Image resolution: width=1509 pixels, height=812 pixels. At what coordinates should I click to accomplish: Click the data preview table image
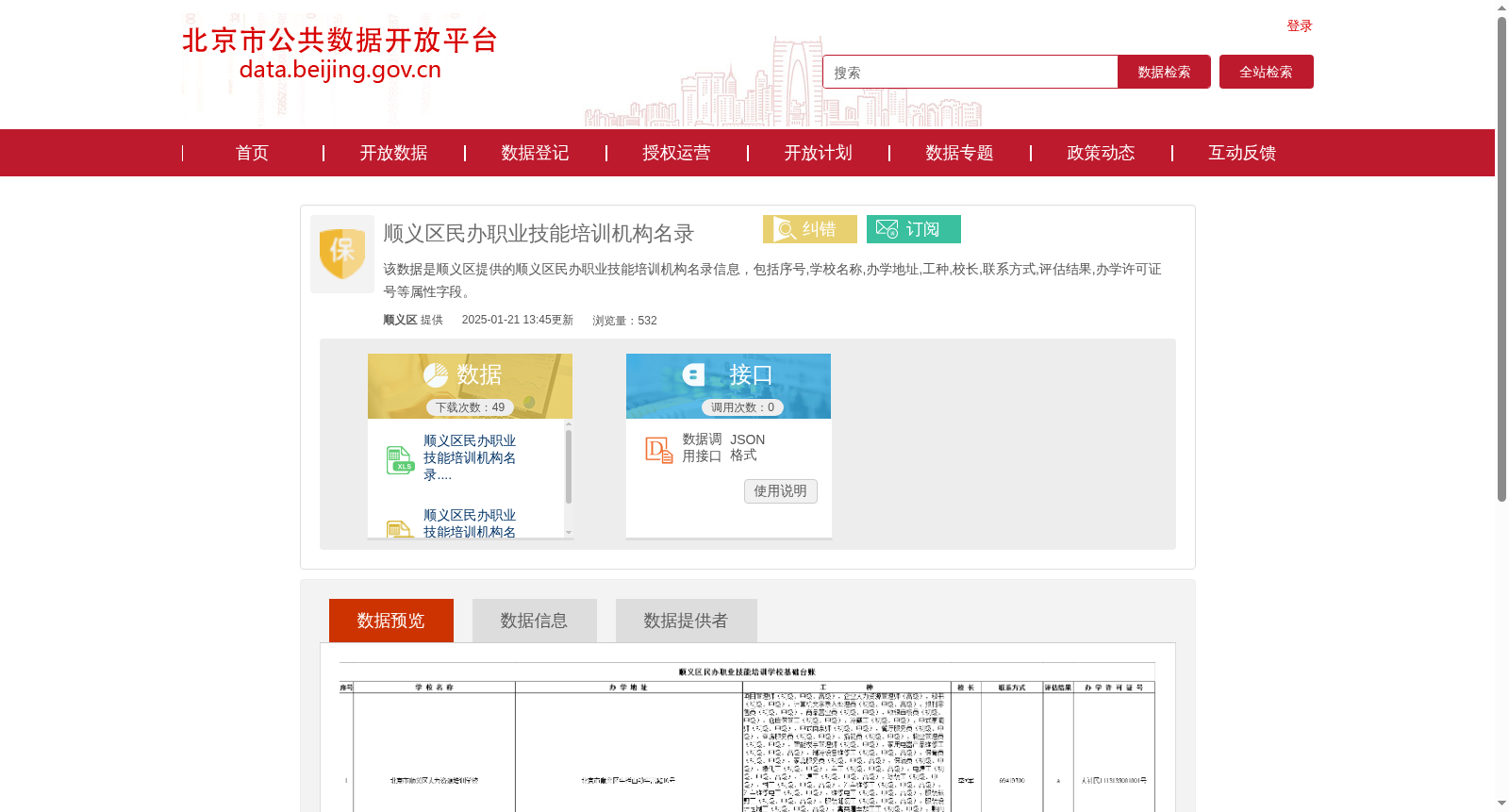tap(747, 737)
